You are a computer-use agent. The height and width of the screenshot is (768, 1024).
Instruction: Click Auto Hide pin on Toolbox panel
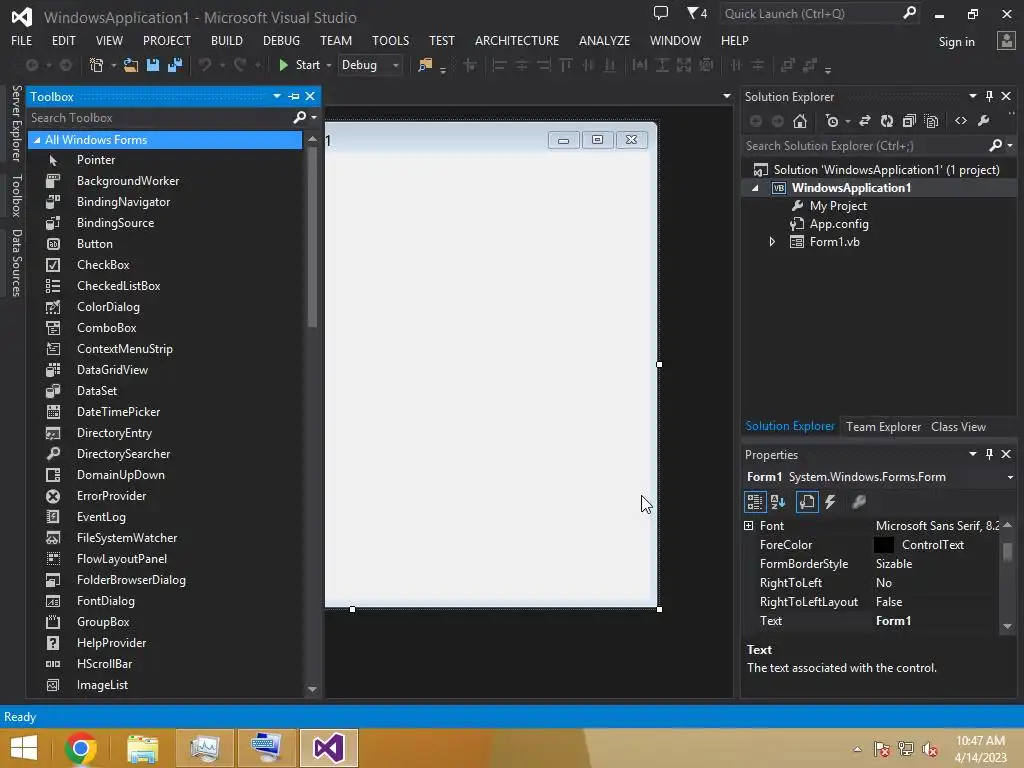(294, 97)
